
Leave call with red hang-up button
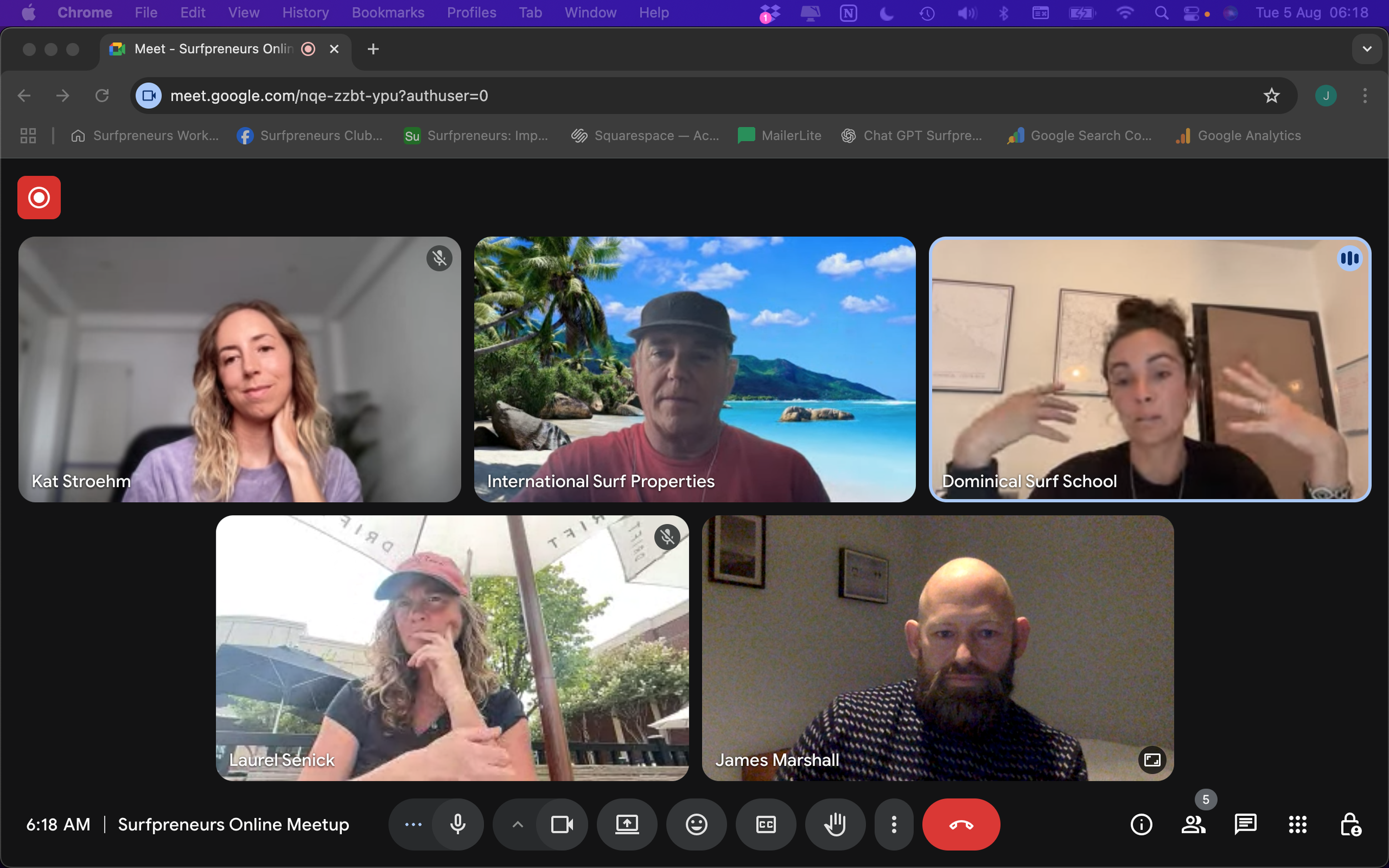pos(961,824)
